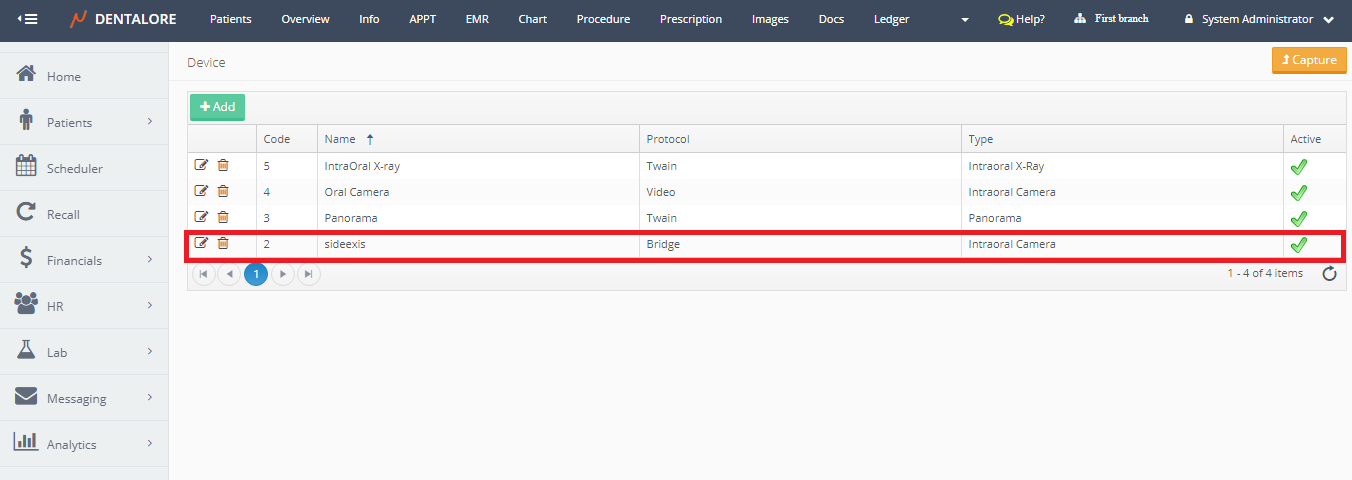Click the edit icon for IntraOral X-ray
Viewport: 1352px width, 480px height.
coord(201,166)
